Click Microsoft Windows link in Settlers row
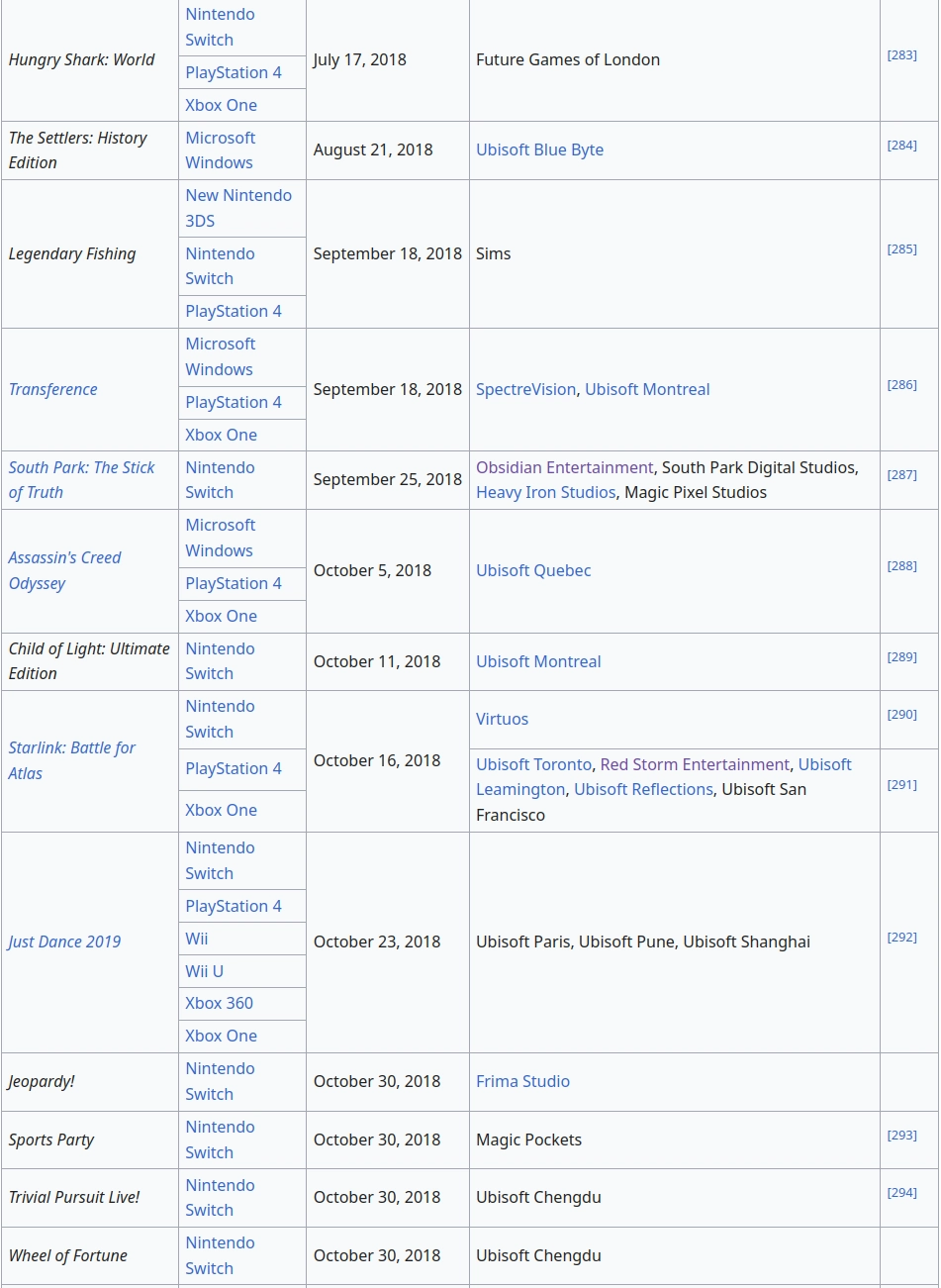This screenshot has width=941, height=1288. tap(220, 150)
